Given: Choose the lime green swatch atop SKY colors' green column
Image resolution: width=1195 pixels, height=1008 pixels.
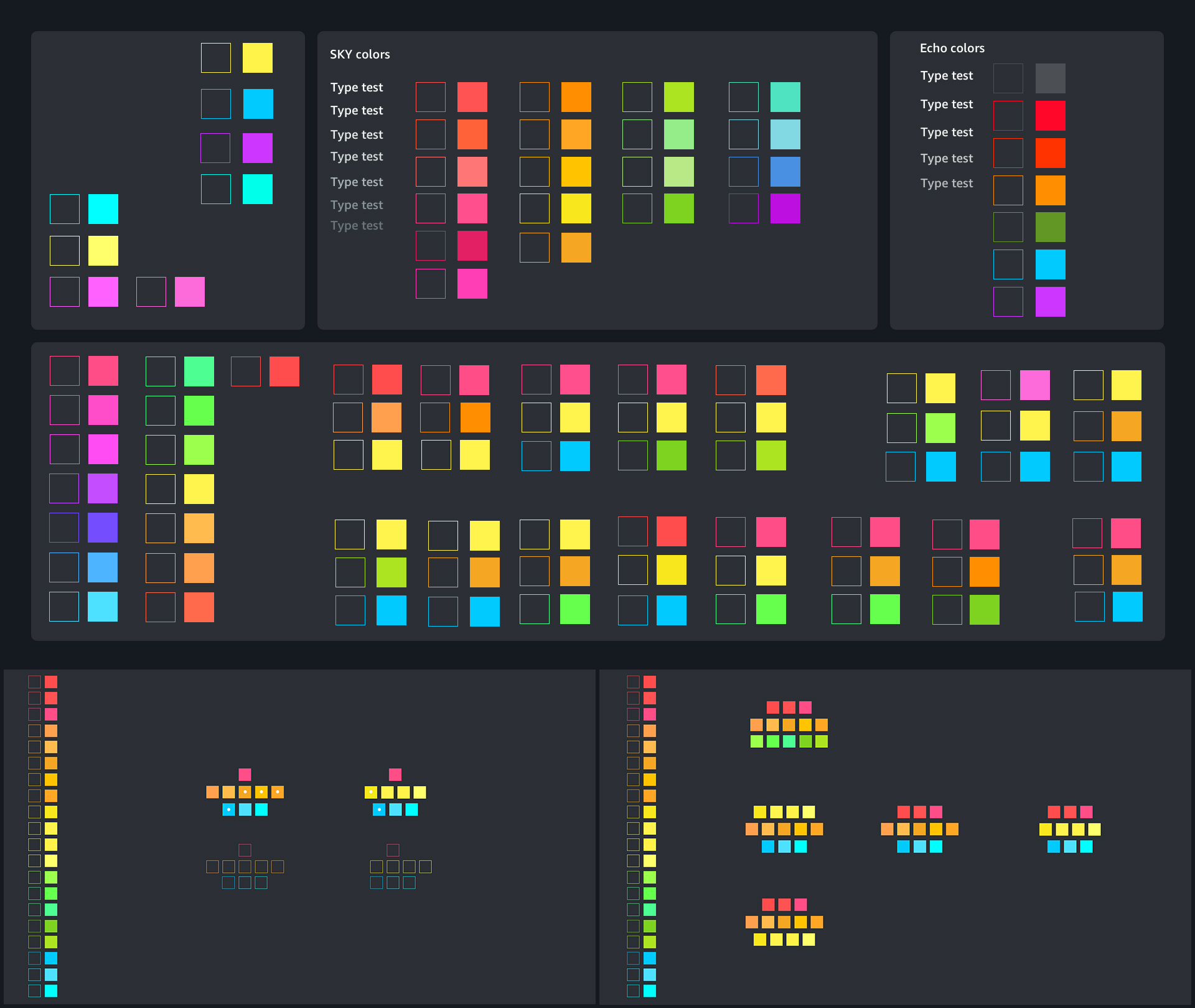Looking at the screenshot, I should [x=678, y=97].
